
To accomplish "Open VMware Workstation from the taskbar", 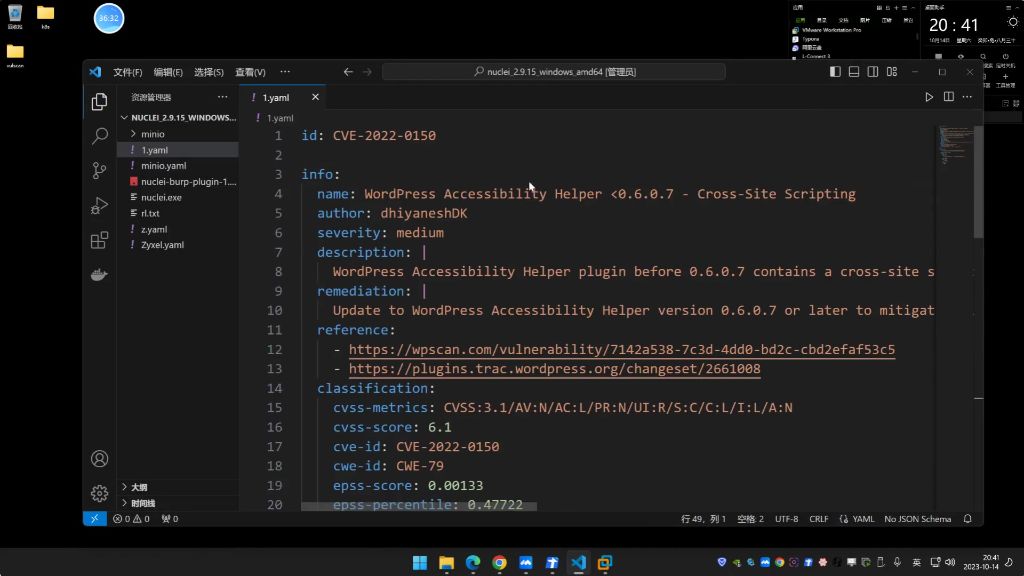I will 605,562.
